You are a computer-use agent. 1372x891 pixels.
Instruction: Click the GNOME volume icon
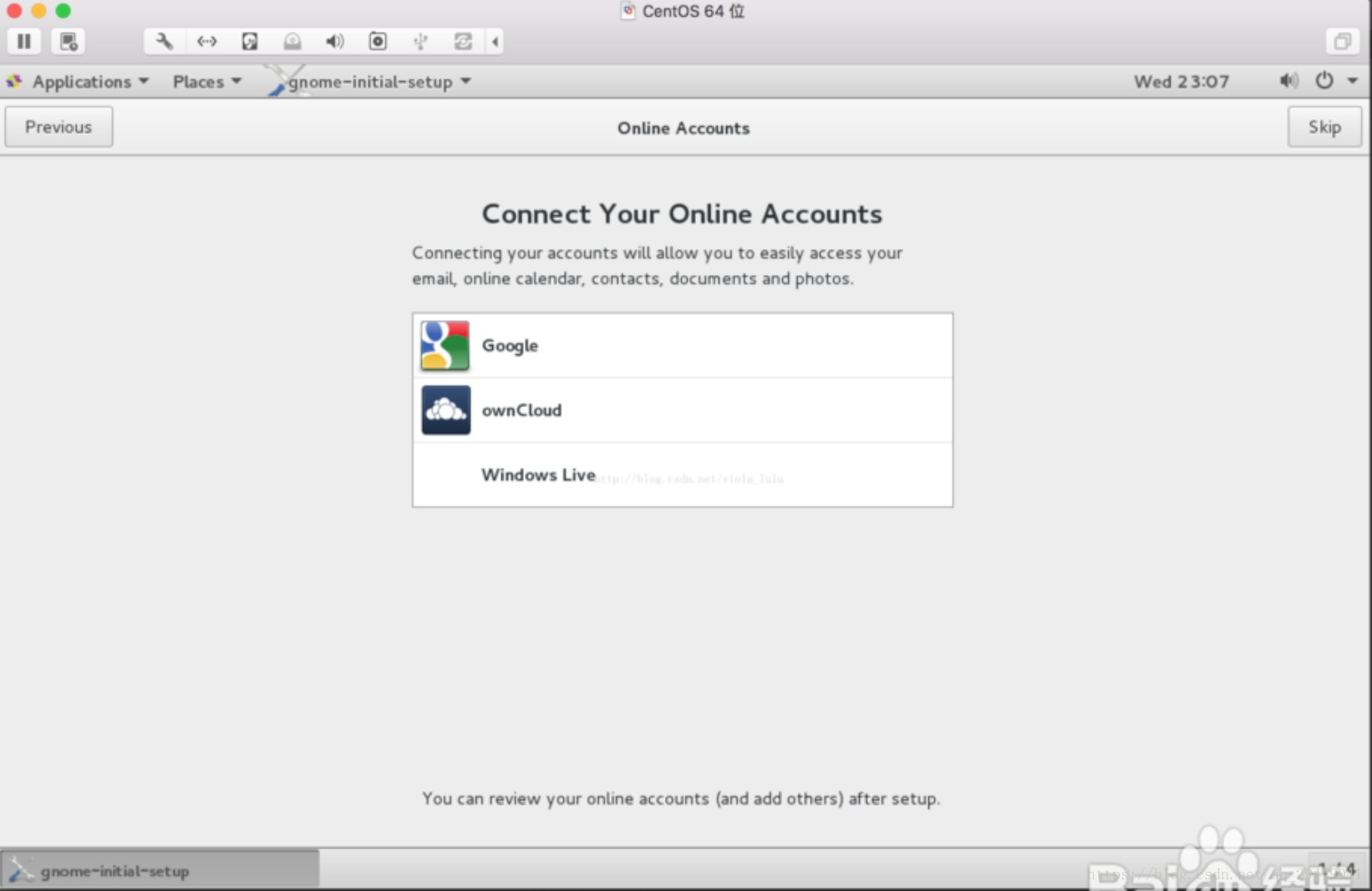[x=1288, y=81]
